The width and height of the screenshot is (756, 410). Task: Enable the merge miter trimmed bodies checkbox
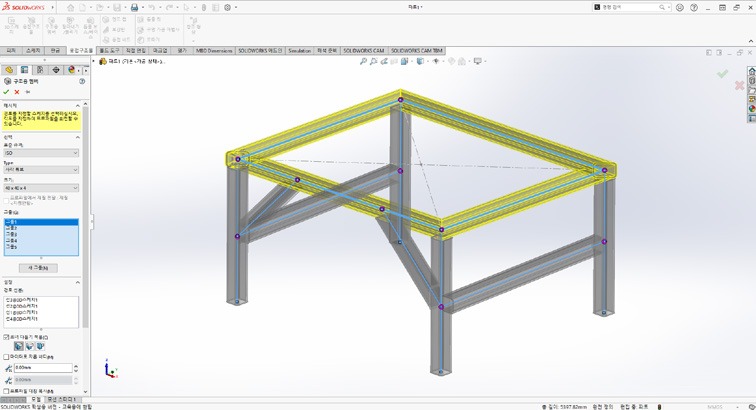tap(5, 356)
